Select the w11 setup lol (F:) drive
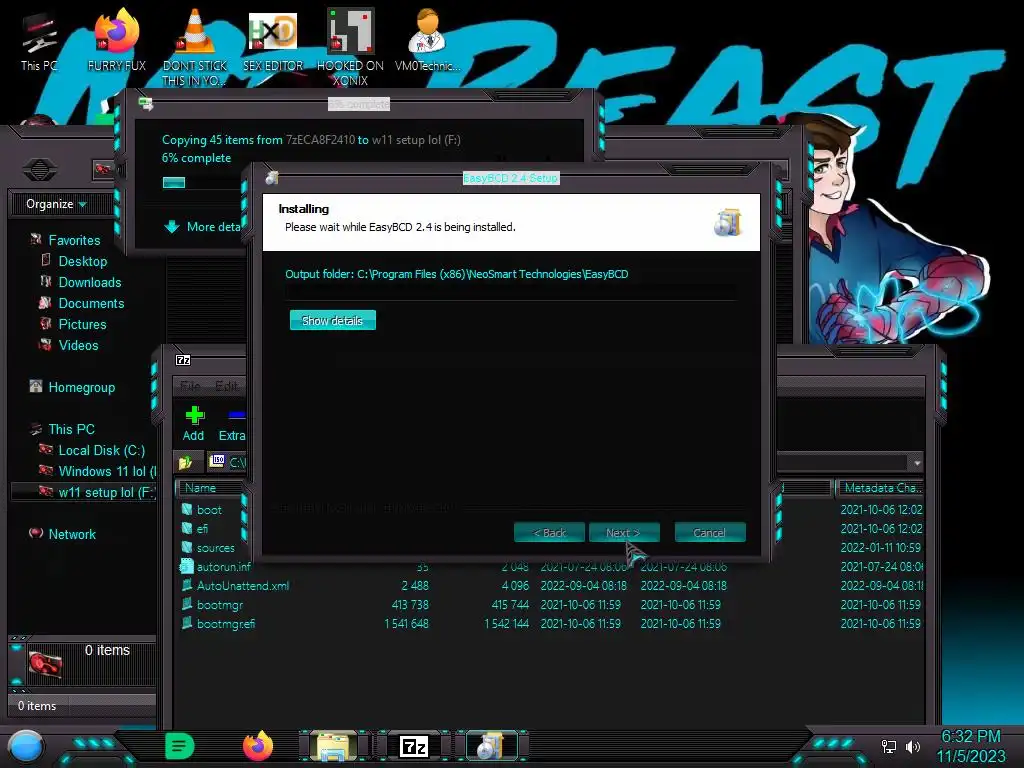This screenshot has height=768, width=1024. point(84,492)
